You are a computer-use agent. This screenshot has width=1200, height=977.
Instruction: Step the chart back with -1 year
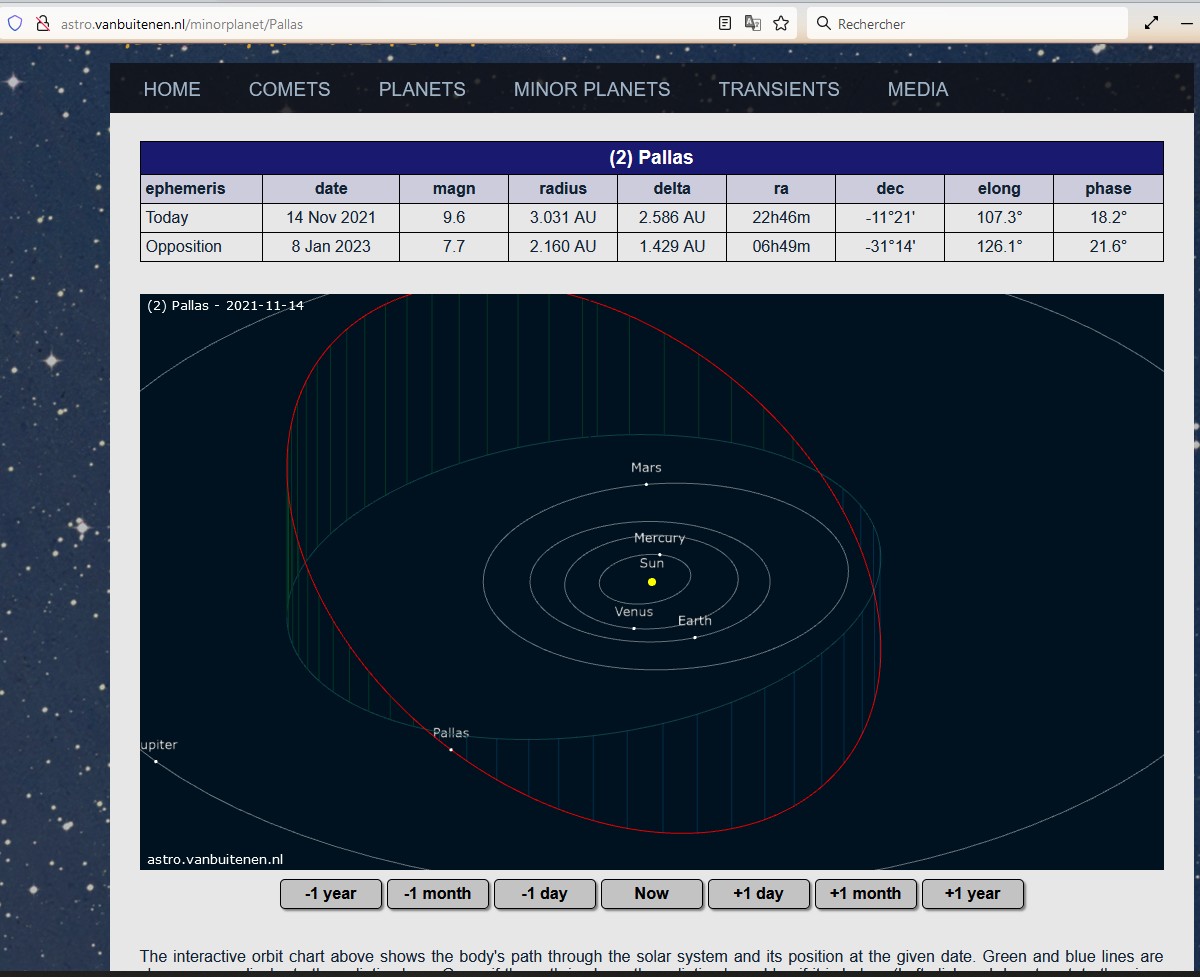click(331, 894)
